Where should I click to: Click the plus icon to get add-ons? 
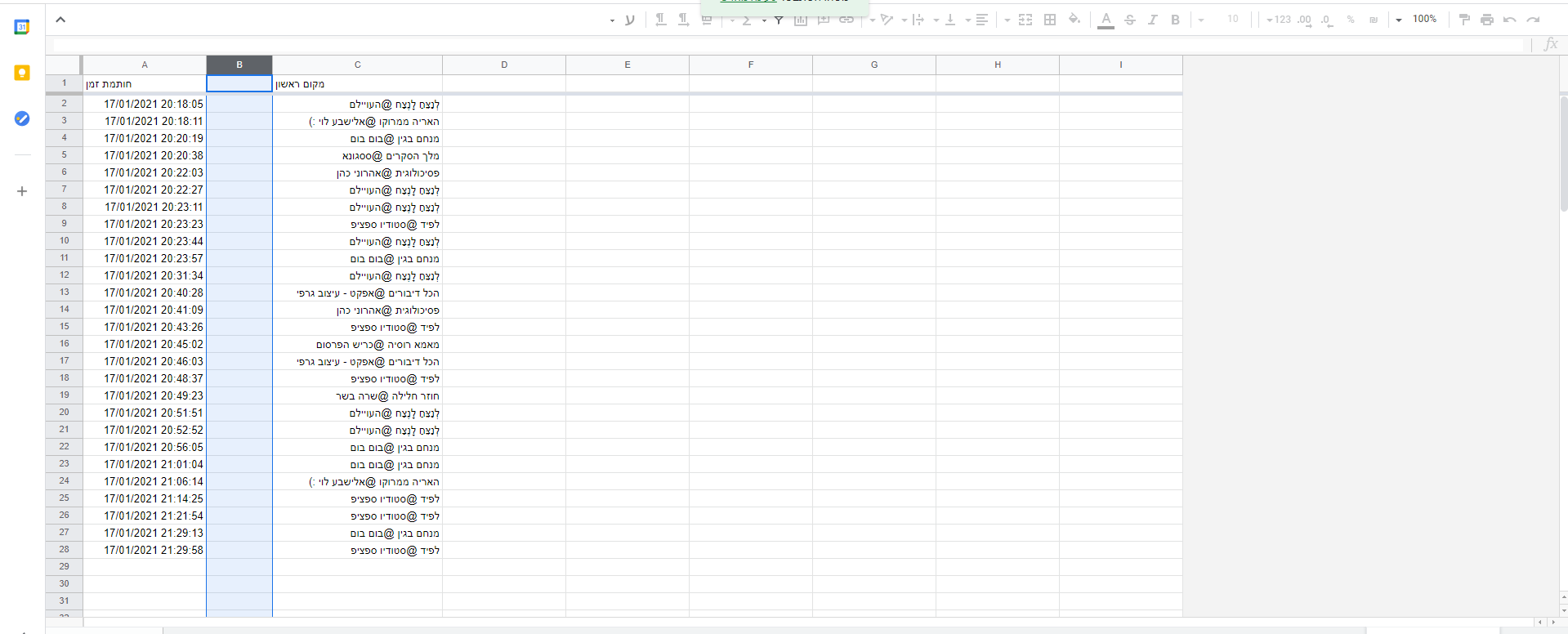click(22, 191)
